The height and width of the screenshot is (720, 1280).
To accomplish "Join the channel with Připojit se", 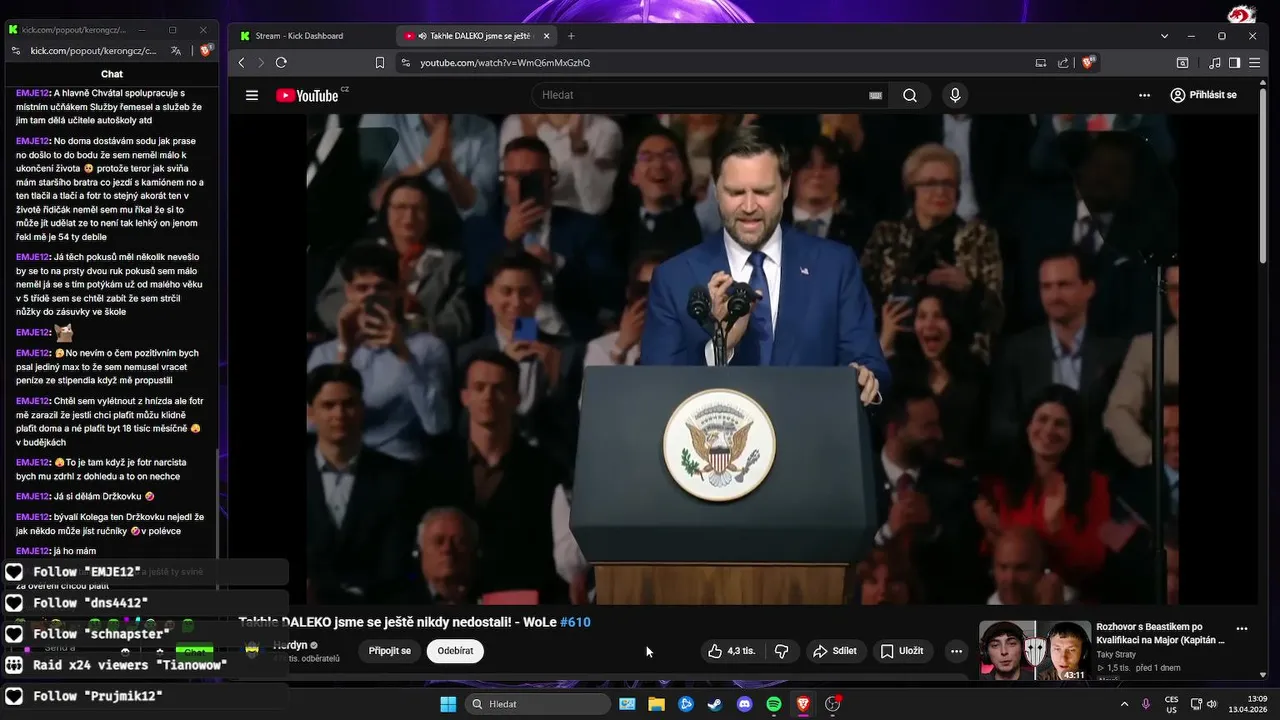I will tap(390, 651).
